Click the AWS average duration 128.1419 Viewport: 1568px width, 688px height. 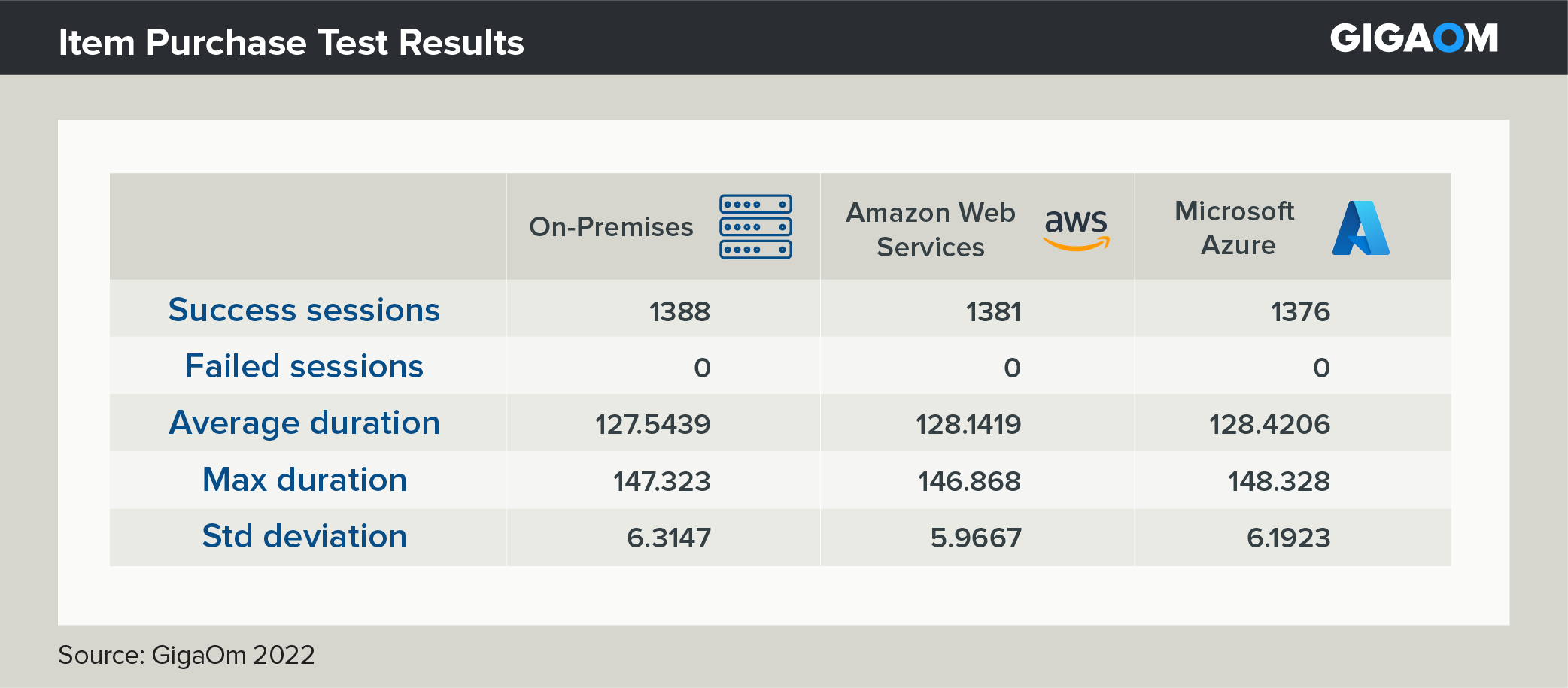click(968, 425)
